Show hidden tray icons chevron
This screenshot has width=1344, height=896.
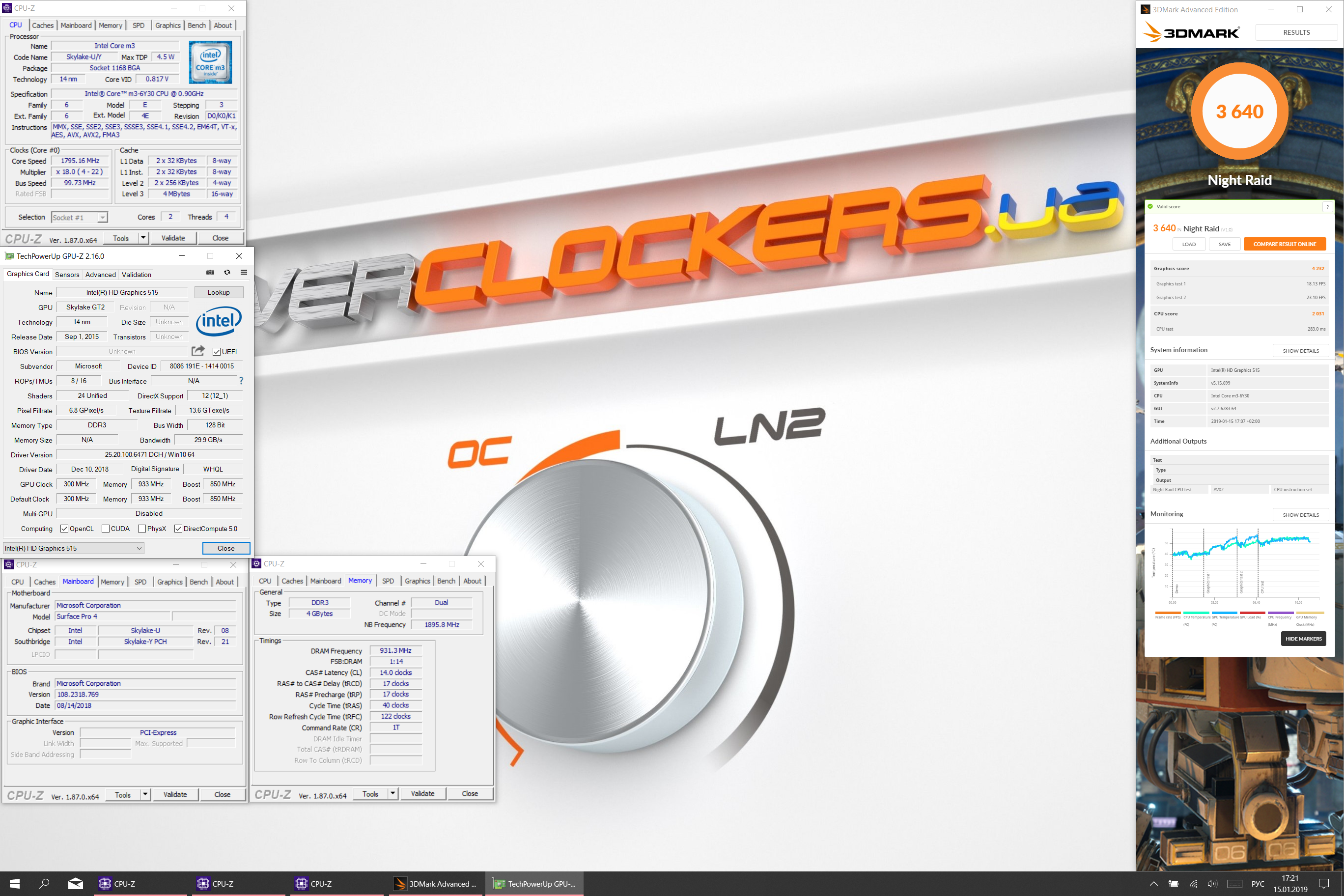tap(1154, 884)
